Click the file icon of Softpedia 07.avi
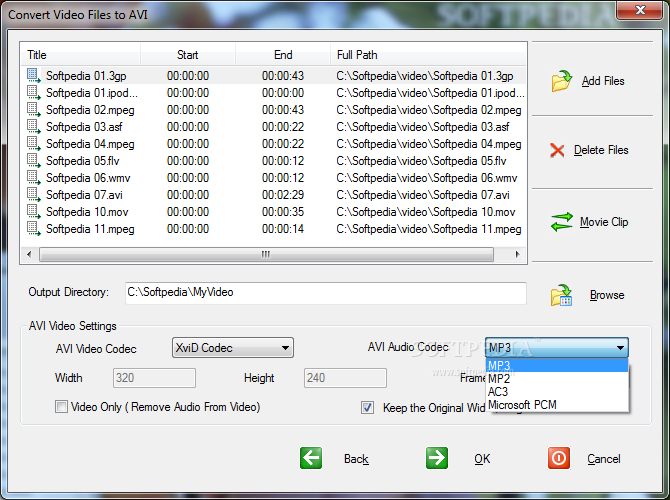Screen dimensions: 670x500 (34, 195)
